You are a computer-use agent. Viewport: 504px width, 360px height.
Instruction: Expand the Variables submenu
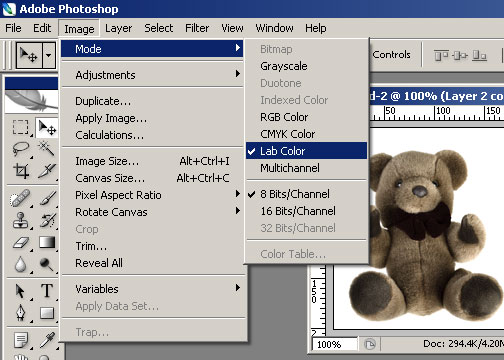point(152,289)
